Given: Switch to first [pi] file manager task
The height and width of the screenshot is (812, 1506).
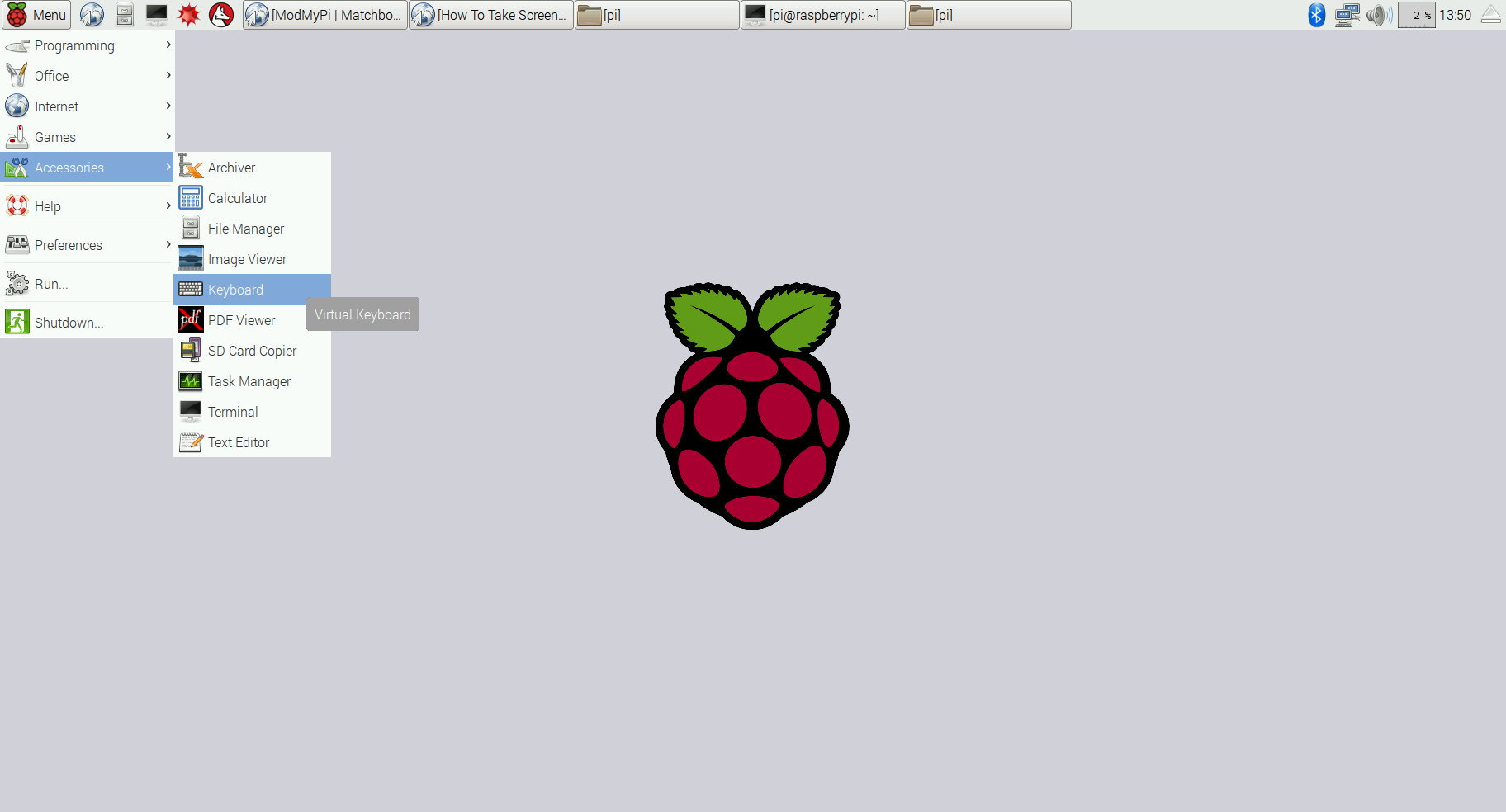Looking at the screenshot, I should 657,15.
